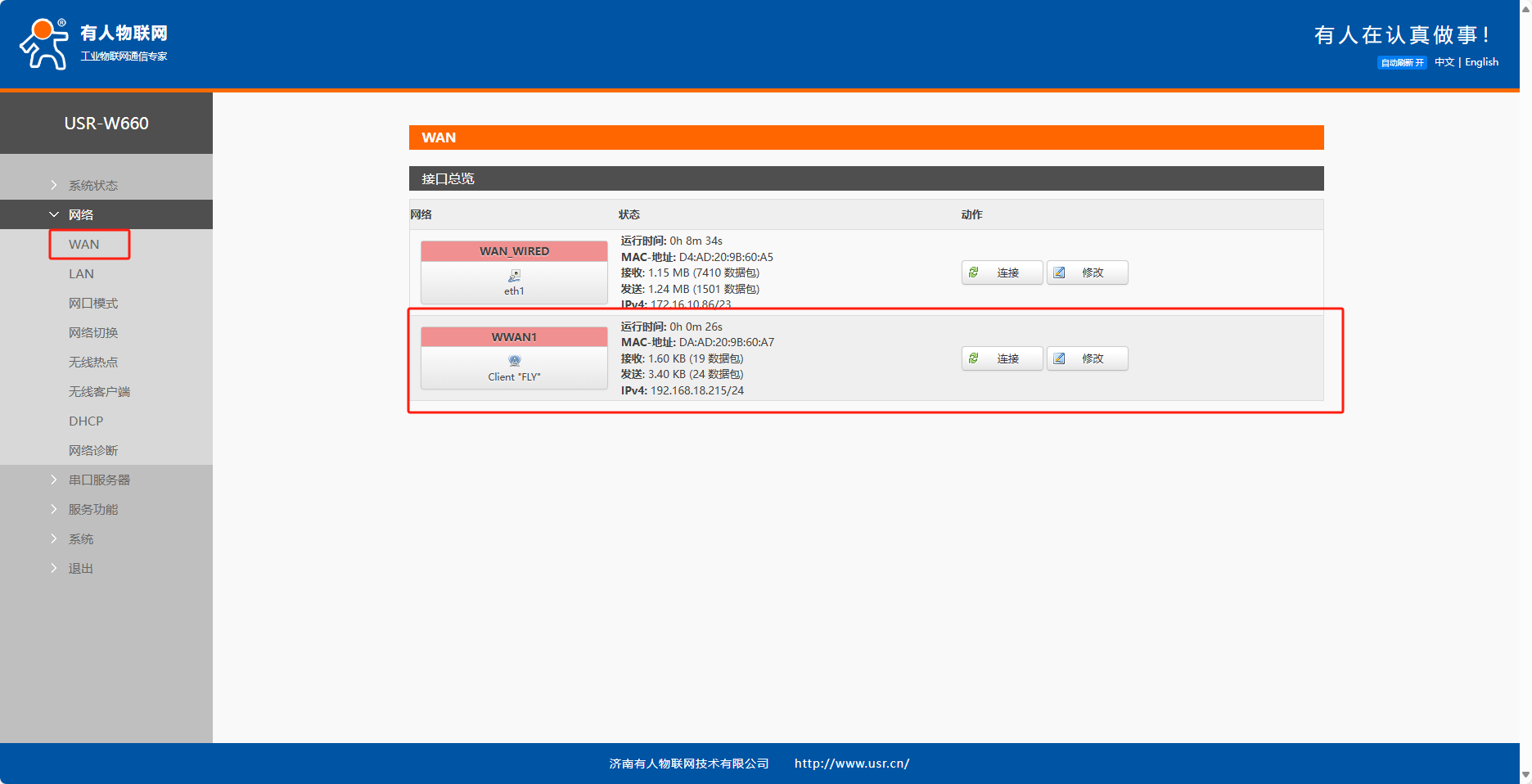Click the WWAN1 MAC address DA:AD:20:9B:60:A7
This screenshot has width=1532, height=784.
coord(727,342)
